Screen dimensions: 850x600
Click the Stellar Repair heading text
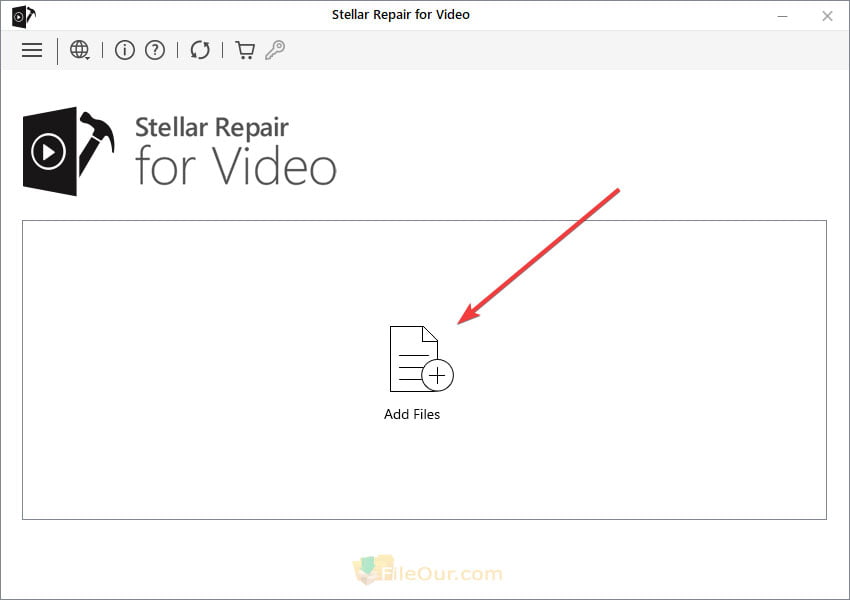[x=211, y=128]
